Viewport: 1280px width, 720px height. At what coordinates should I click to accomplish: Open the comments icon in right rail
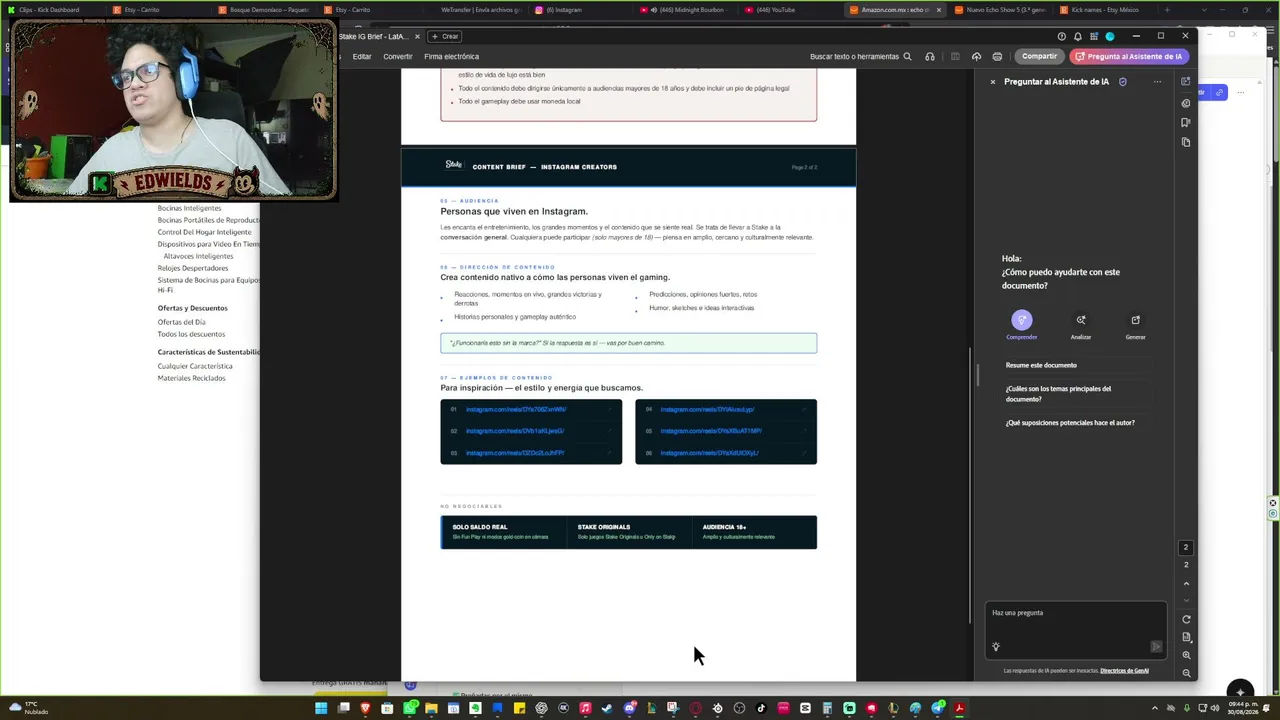pyautogui.click(x=1186, y=103)
